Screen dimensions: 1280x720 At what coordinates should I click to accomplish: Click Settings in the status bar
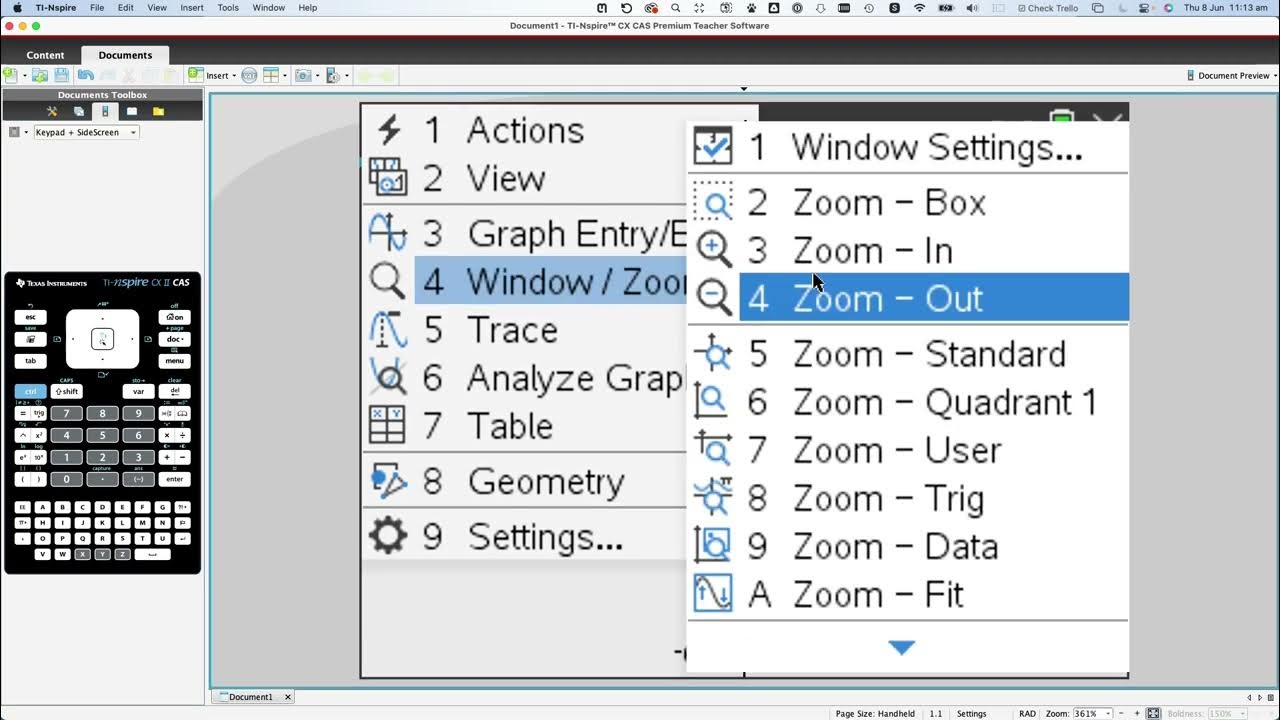coord(971,714)
